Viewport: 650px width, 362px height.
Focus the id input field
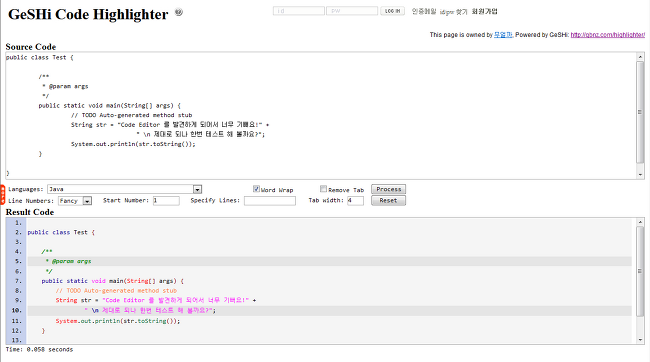point(298,11)
